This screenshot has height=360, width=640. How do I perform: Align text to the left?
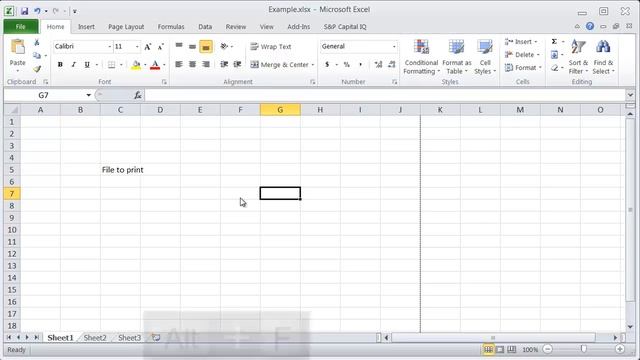pos(179,64)
